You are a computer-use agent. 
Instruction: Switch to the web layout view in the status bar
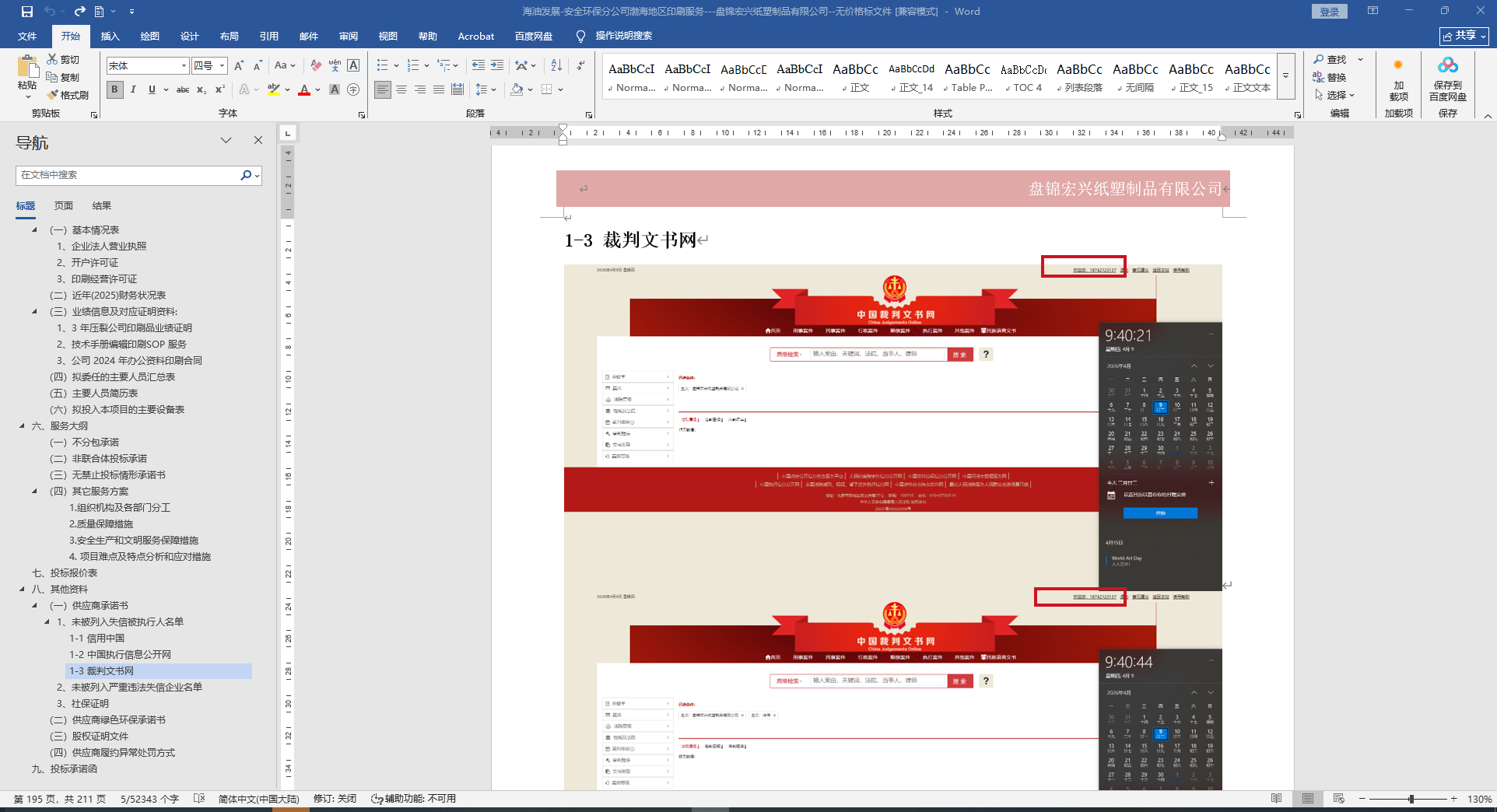coord(1338,799)
